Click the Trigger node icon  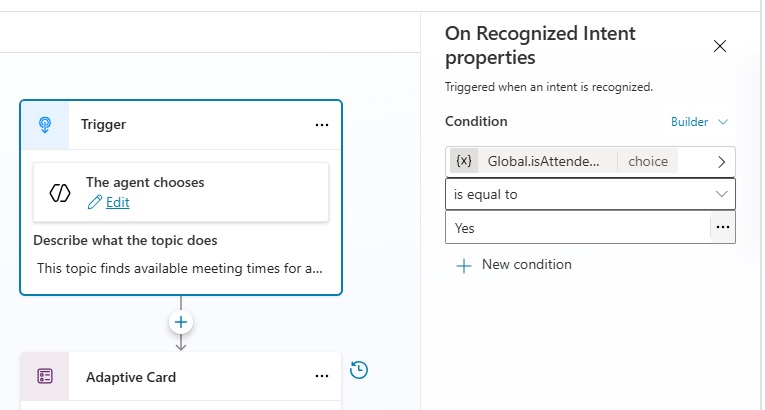[x=45, y=125]
